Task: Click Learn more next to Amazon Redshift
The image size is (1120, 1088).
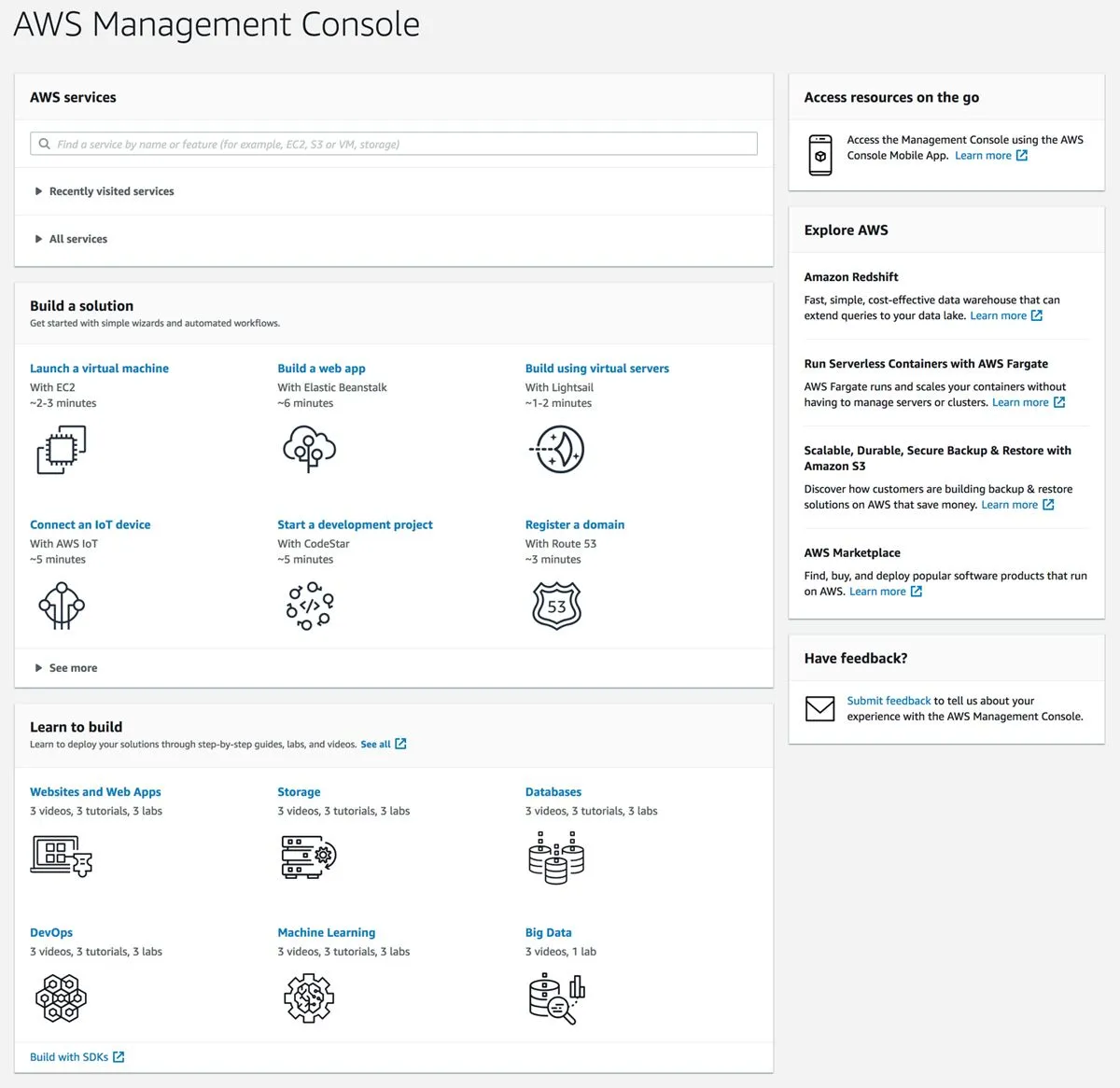Action: pos(1000,315)
